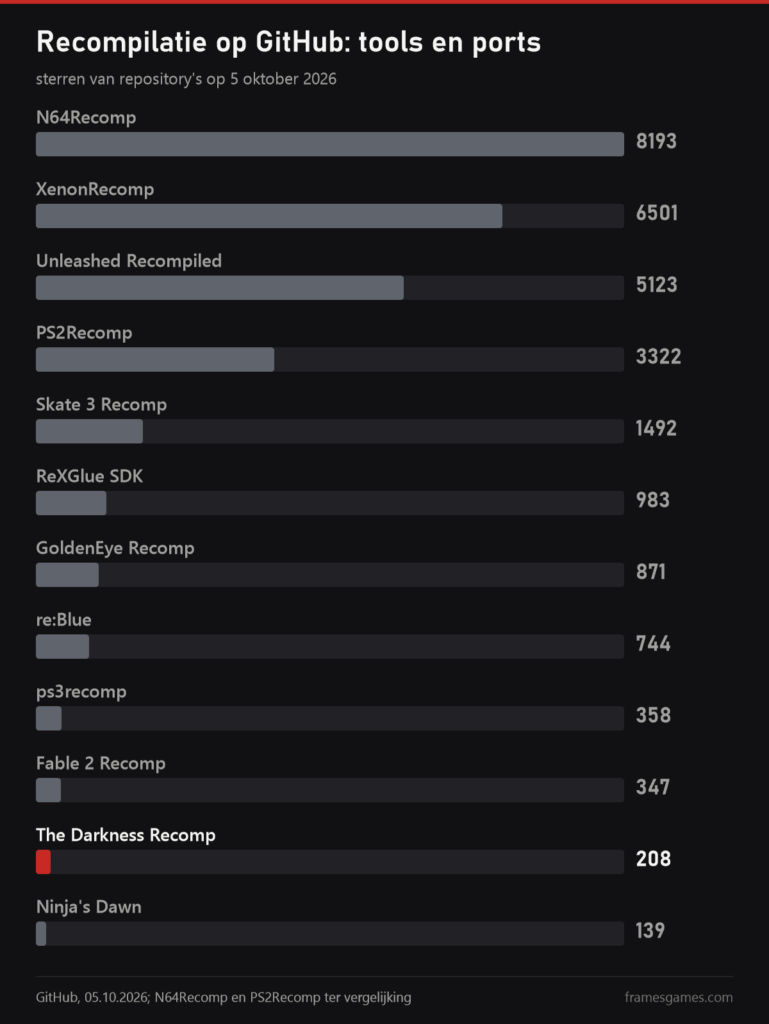Click the PS2Recomp bar
The width and height of the screenshot is (769, 1024).
[x=155, y=359]
